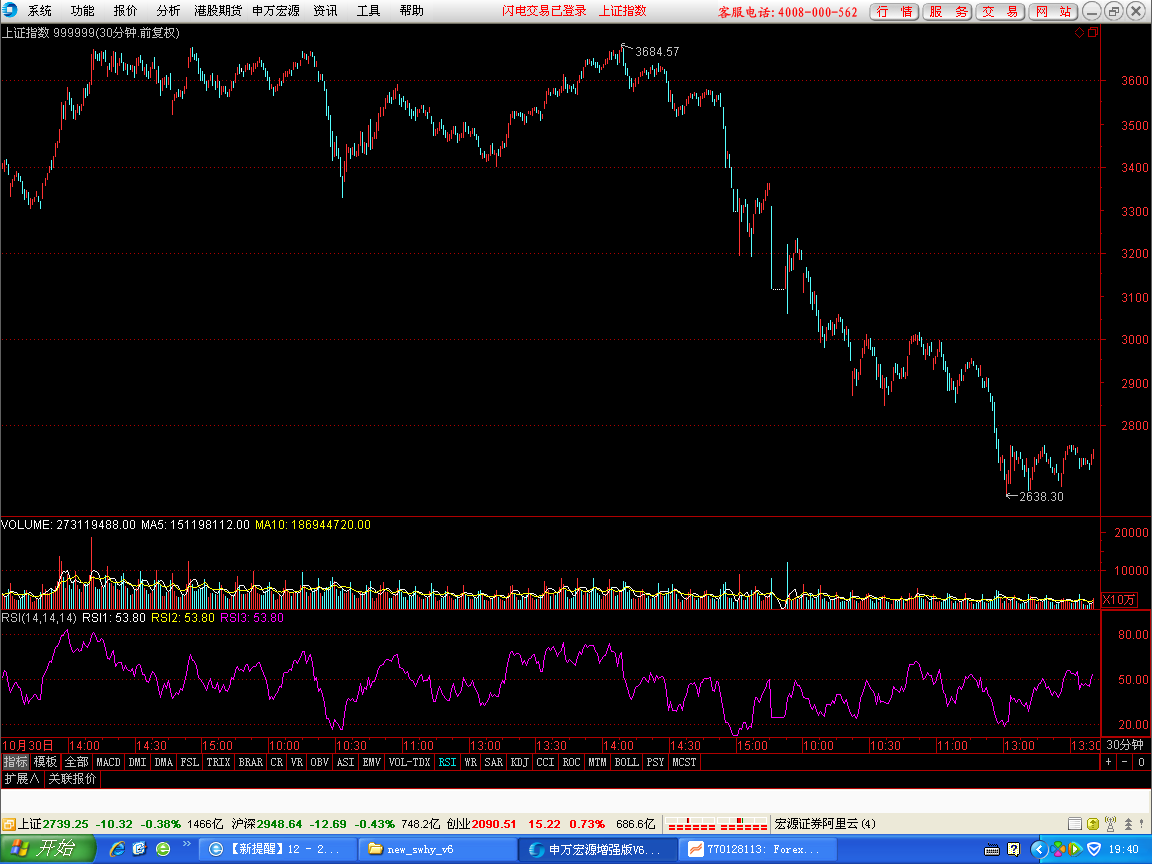
Task: Click the double up-arrow icon in status bar
Action: point(1128,824)
